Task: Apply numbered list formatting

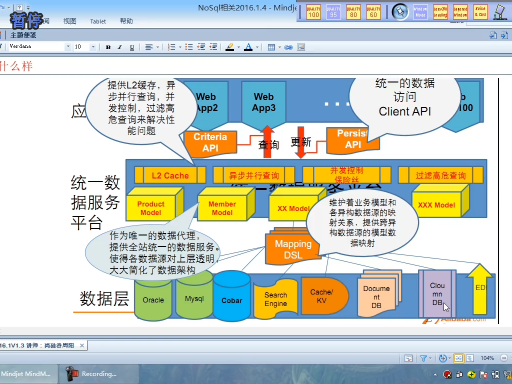Action: 172,47
